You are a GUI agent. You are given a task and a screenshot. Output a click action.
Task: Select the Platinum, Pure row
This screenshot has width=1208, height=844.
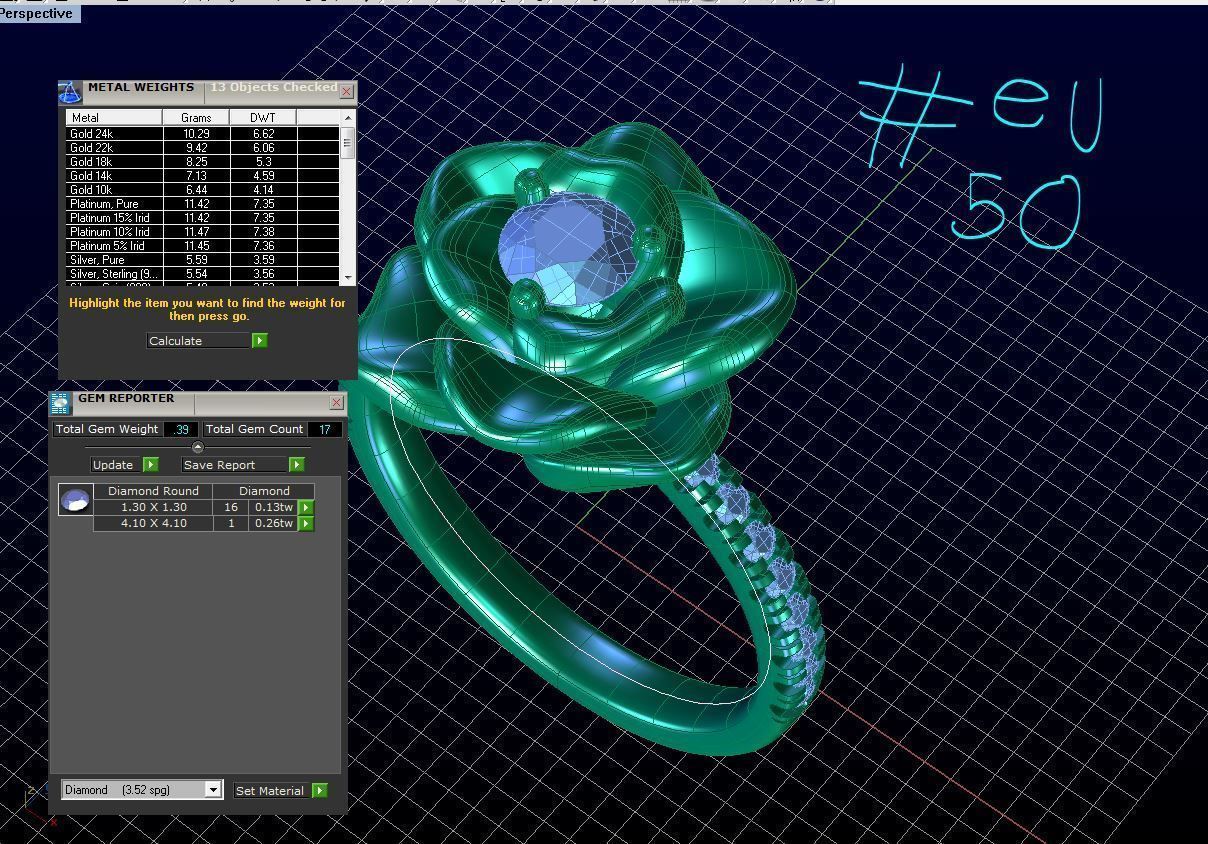click(x=203, y=203)
